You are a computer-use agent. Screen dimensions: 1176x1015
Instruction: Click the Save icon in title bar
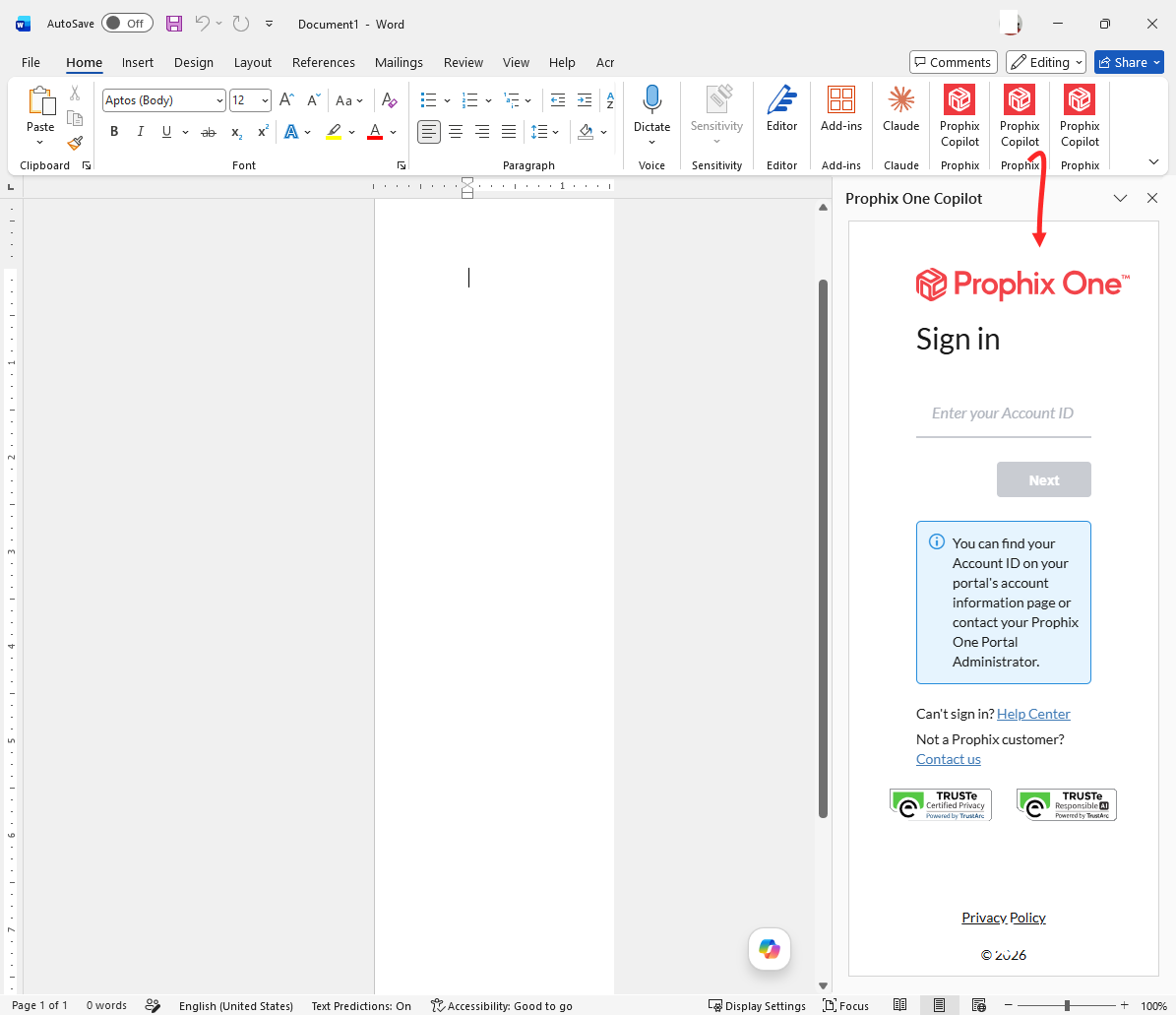(174, 24)
